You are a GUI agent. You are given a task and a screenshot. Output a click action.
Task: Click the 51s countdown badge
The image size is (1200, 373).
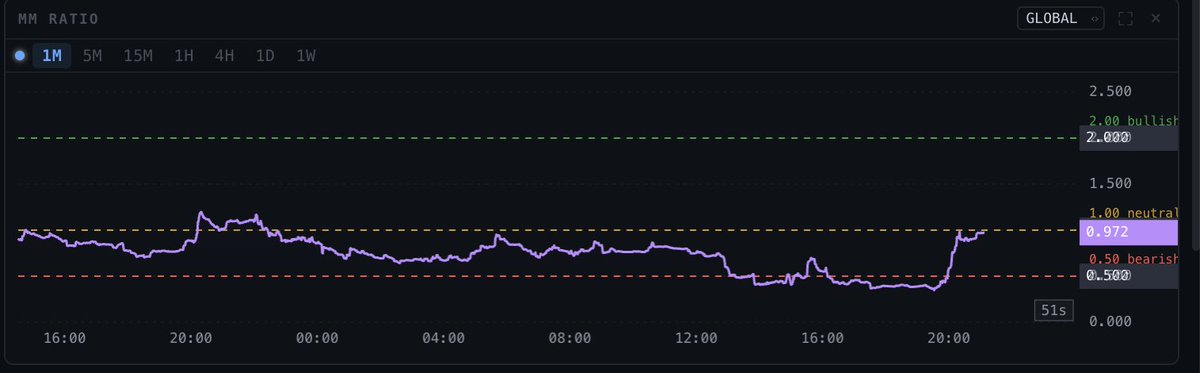point(1053,311)
